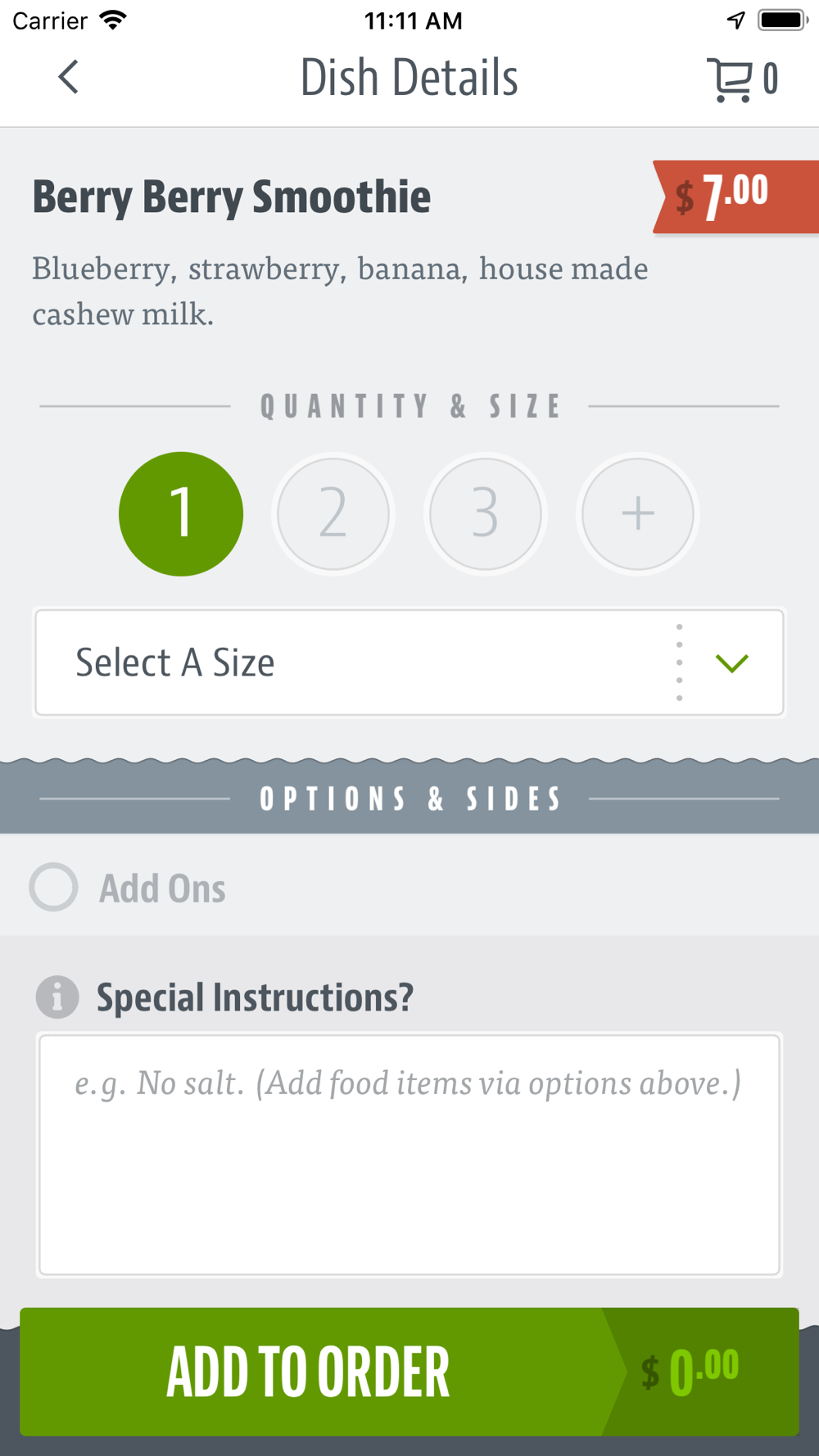The image size is (819, 1456).
Task: Select quantity 3 circle
Action: (x=486, y=513)
